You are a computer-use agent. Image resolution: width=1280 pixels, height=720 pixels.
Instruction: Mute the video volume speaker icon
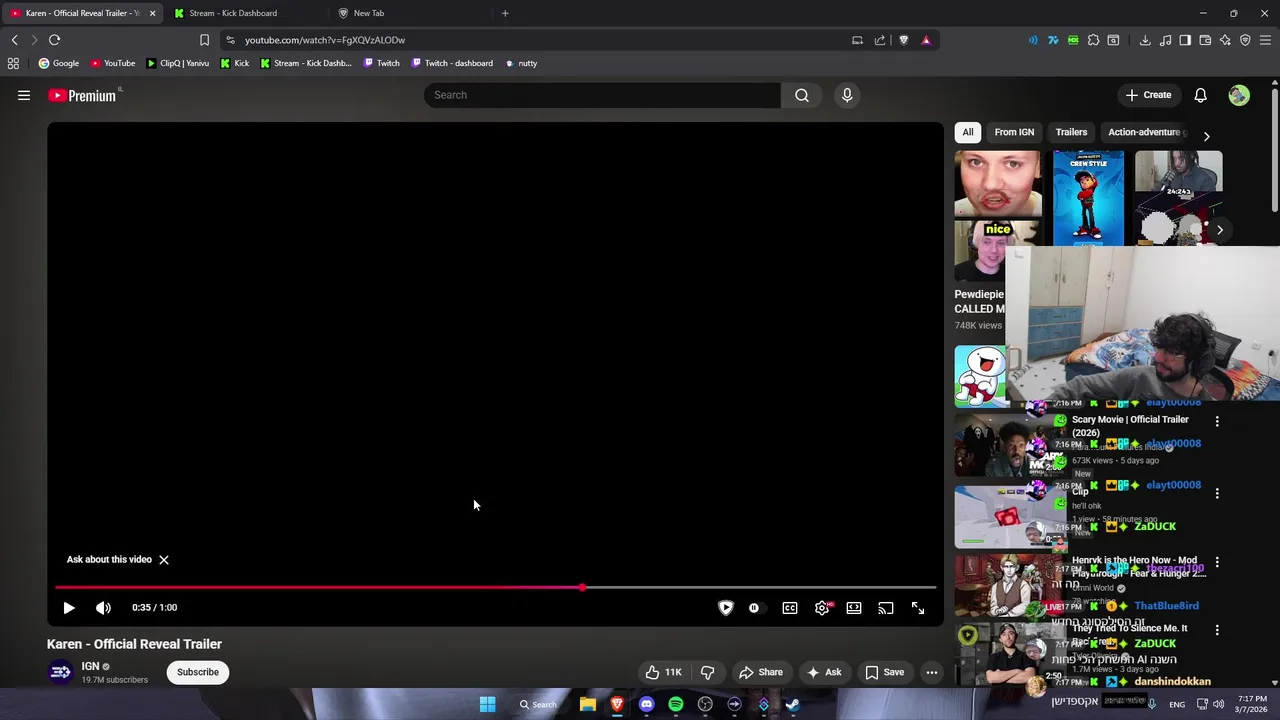[103, 608]
